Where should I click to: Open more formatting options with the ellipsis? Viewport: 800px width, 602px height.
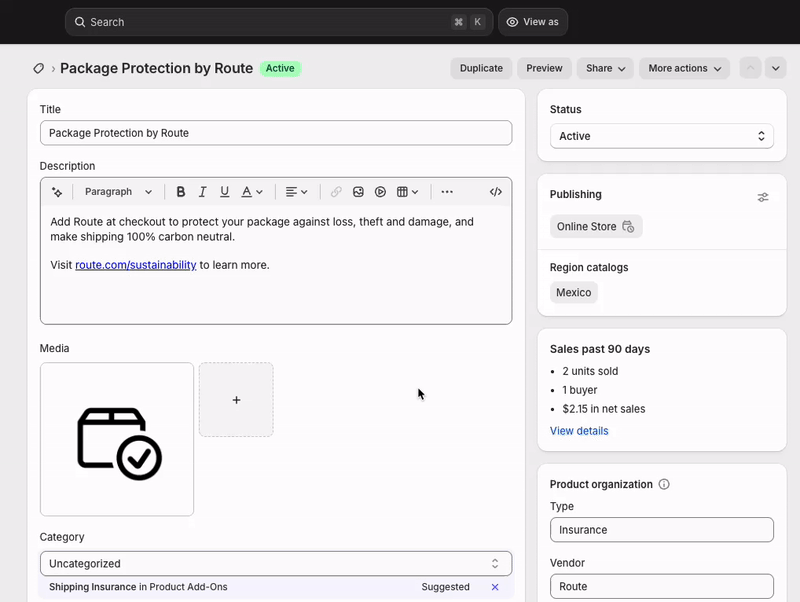point(446,191)
